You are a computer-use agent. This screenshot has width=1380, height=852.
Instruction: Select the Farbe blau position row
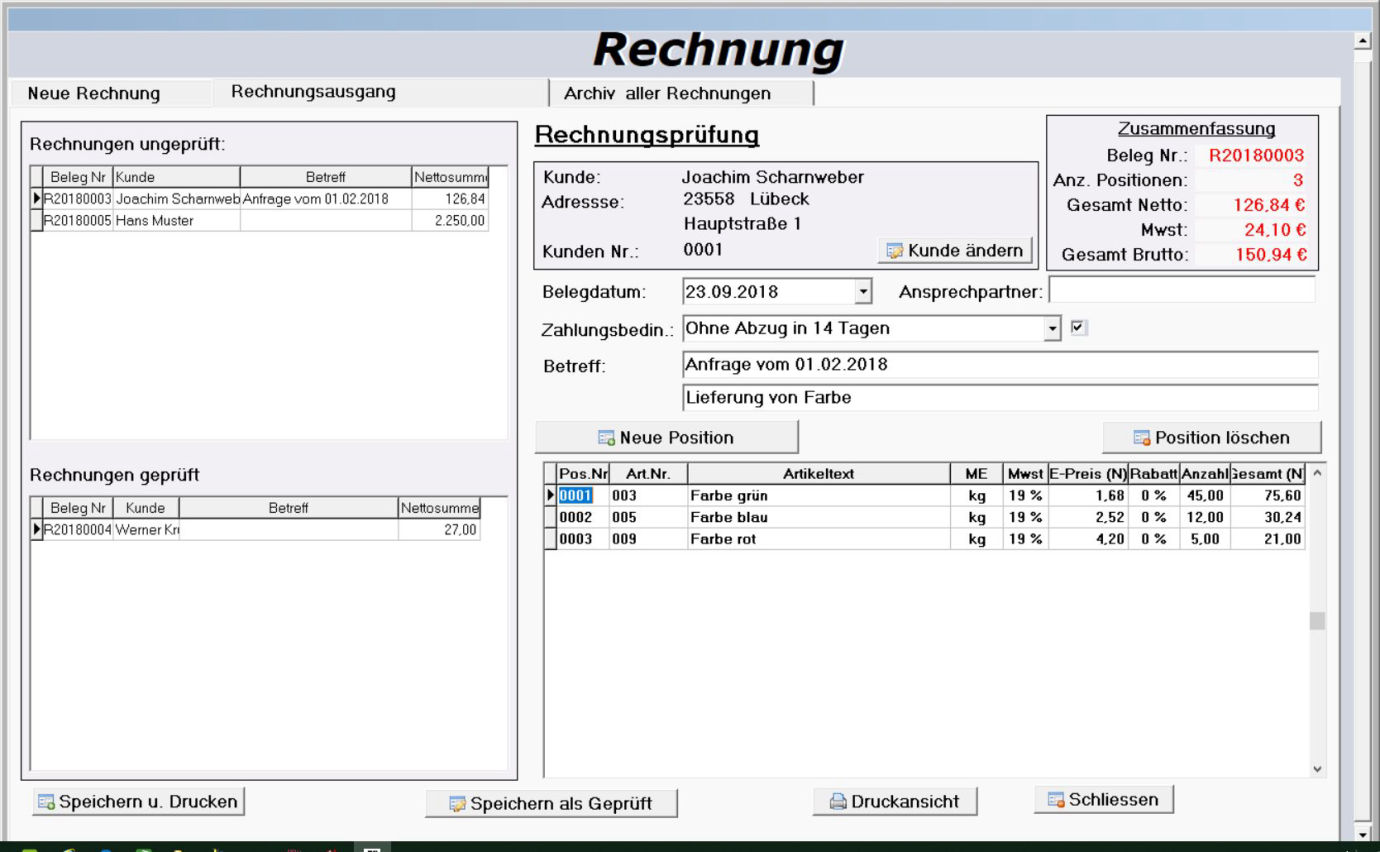(x=817, y=518)
